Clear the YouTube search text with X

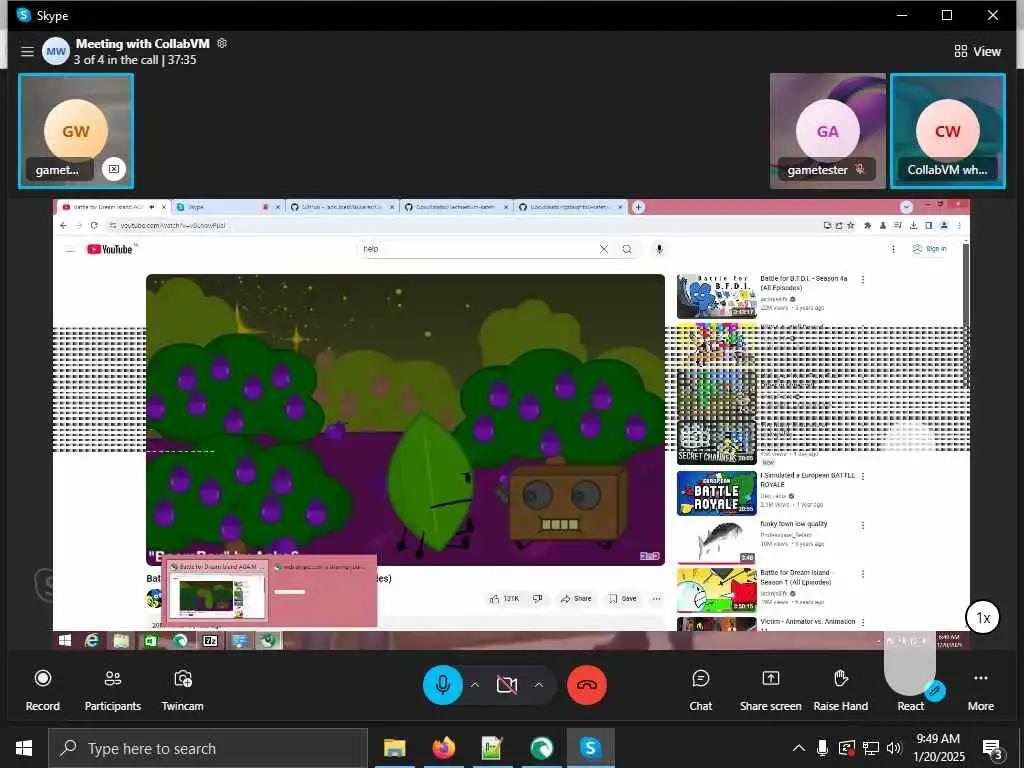point(603,249)
